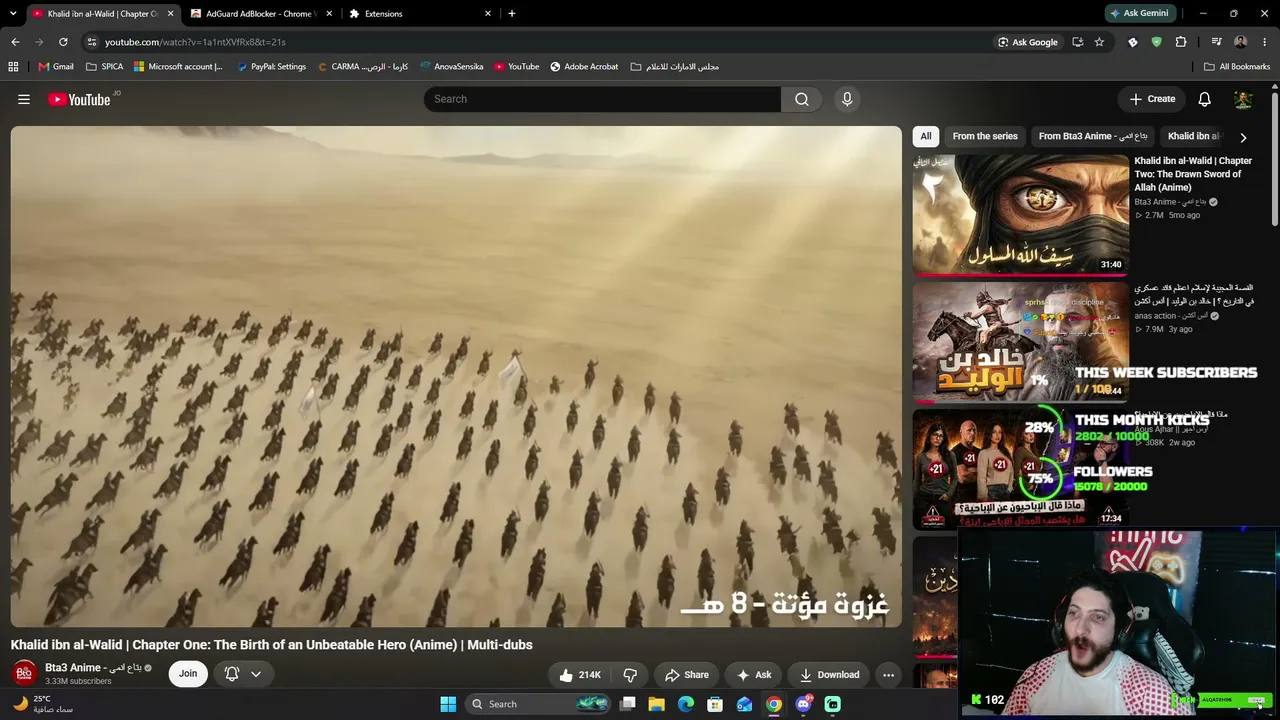Select the 'All' filter chip
The height and width of the screenshot is (720, 1280).
coord(926,136)
